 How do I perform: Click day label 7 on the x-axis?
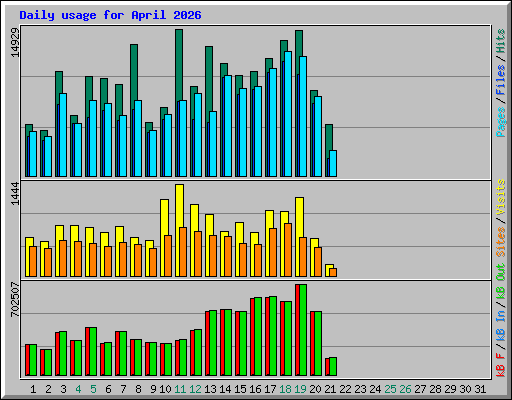(x=123, y=389)
